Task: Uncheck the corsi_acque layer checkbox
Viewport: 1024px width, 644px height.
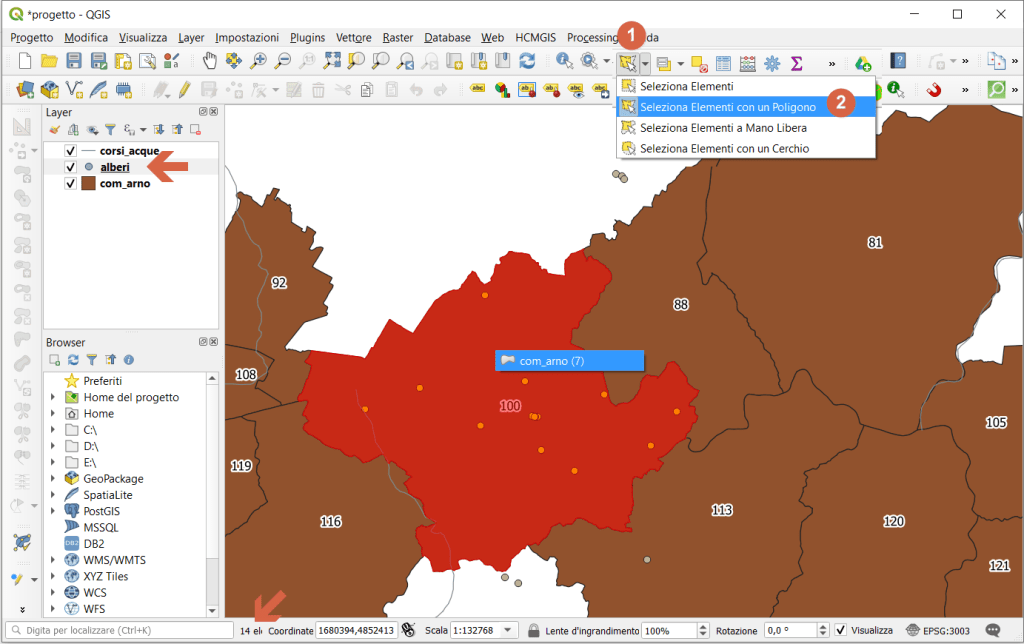Action: (70, 151)
